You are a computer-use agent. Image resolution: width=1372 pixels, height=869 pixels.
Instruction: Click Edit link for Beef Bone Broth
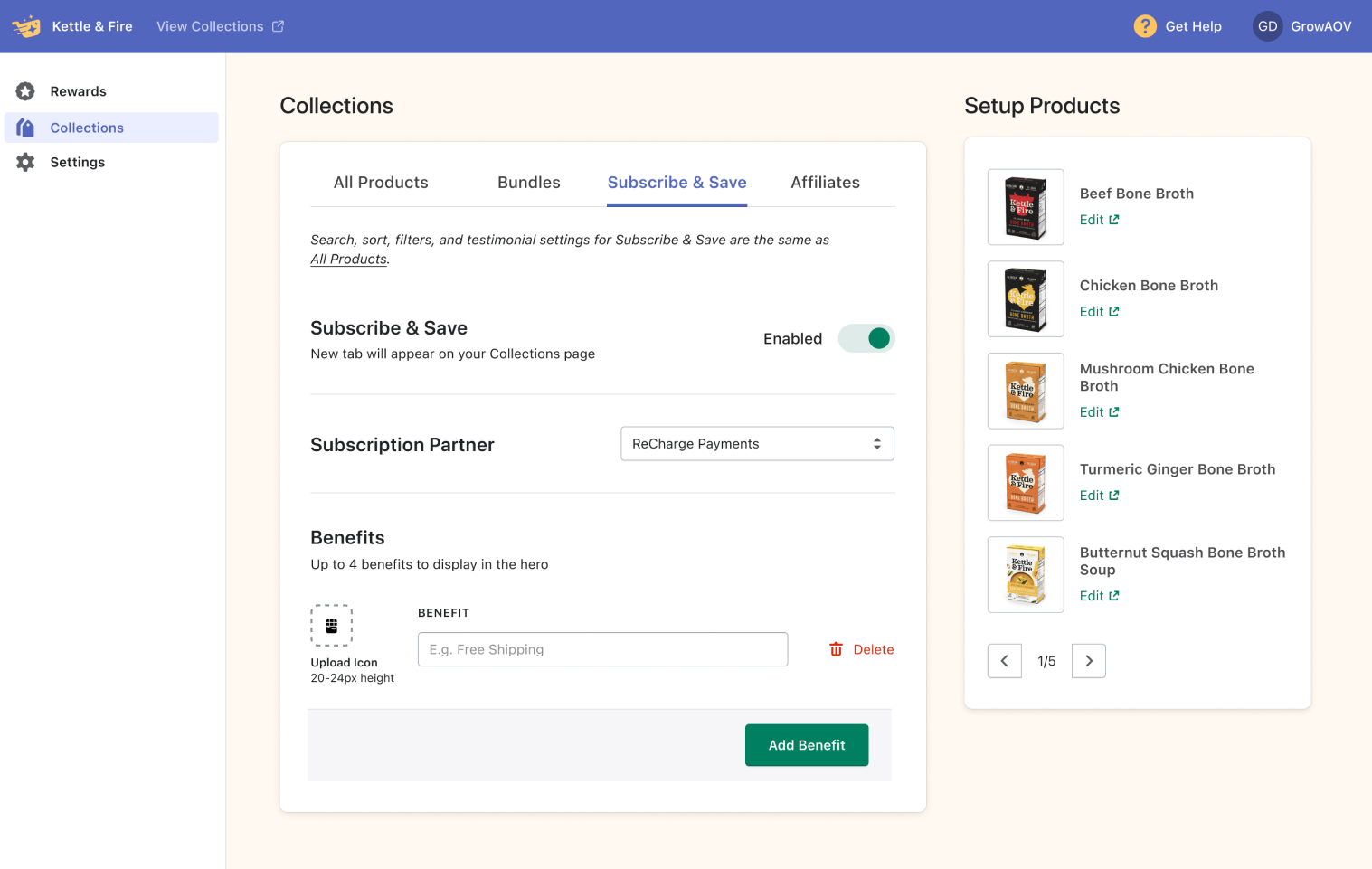[1099, 220]
